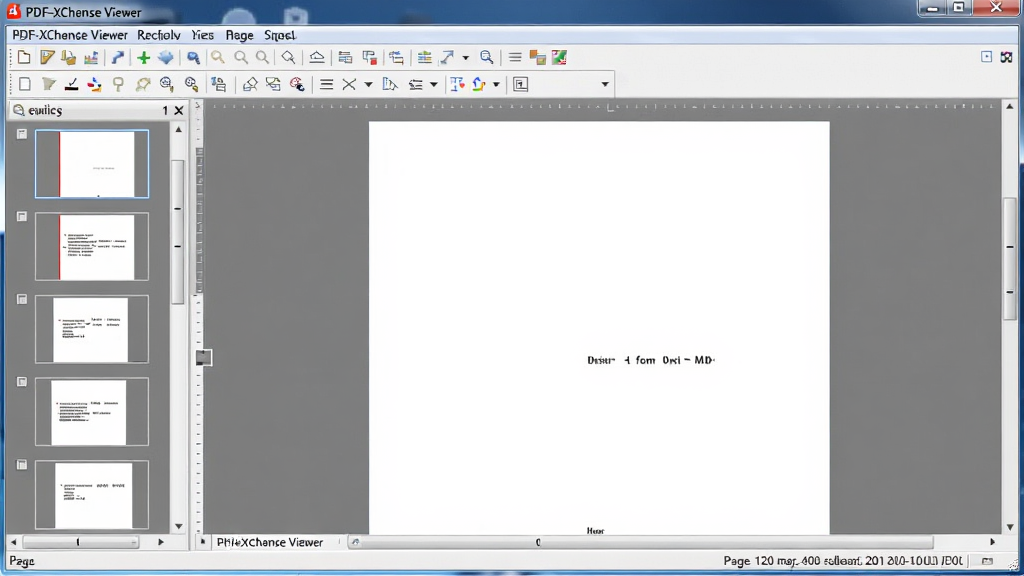This screenshot has height=576, width=1024.
Task: Tick the checkbox beside the second thumbnail
Action: point(22,216)
